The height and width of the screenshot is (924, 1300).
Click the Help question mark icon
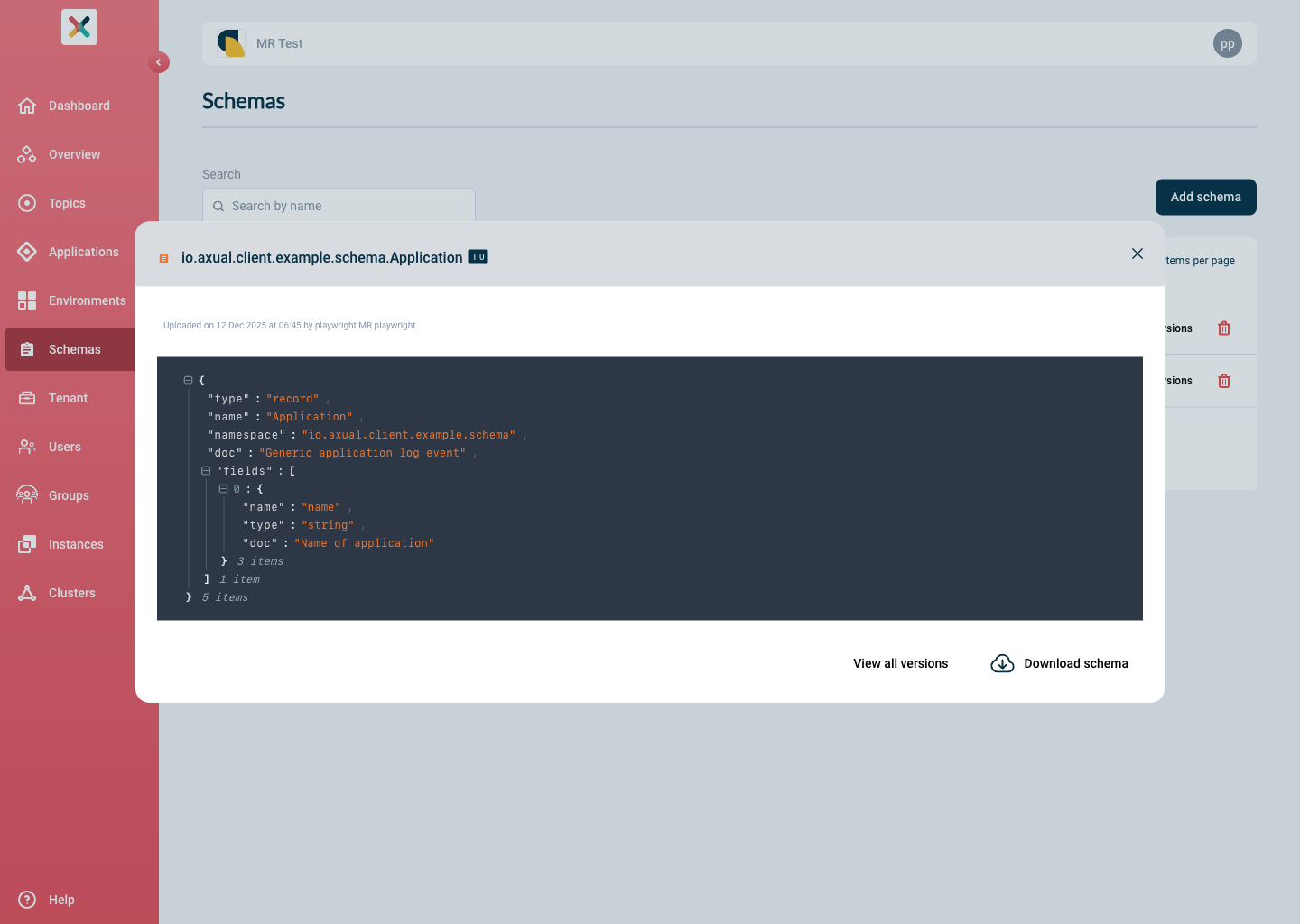pos(27,900)
